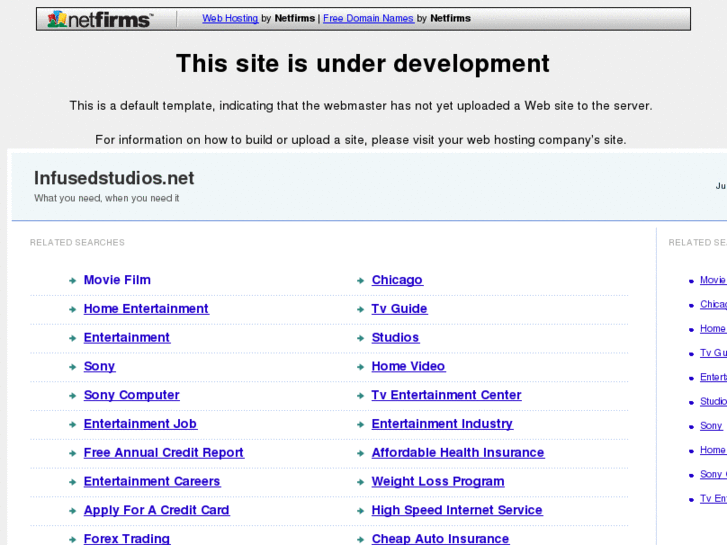The height and width of the screenshot is (545, 727).
Task: Click arrow icon beside Home Entertainment
Action: [72, 309]
